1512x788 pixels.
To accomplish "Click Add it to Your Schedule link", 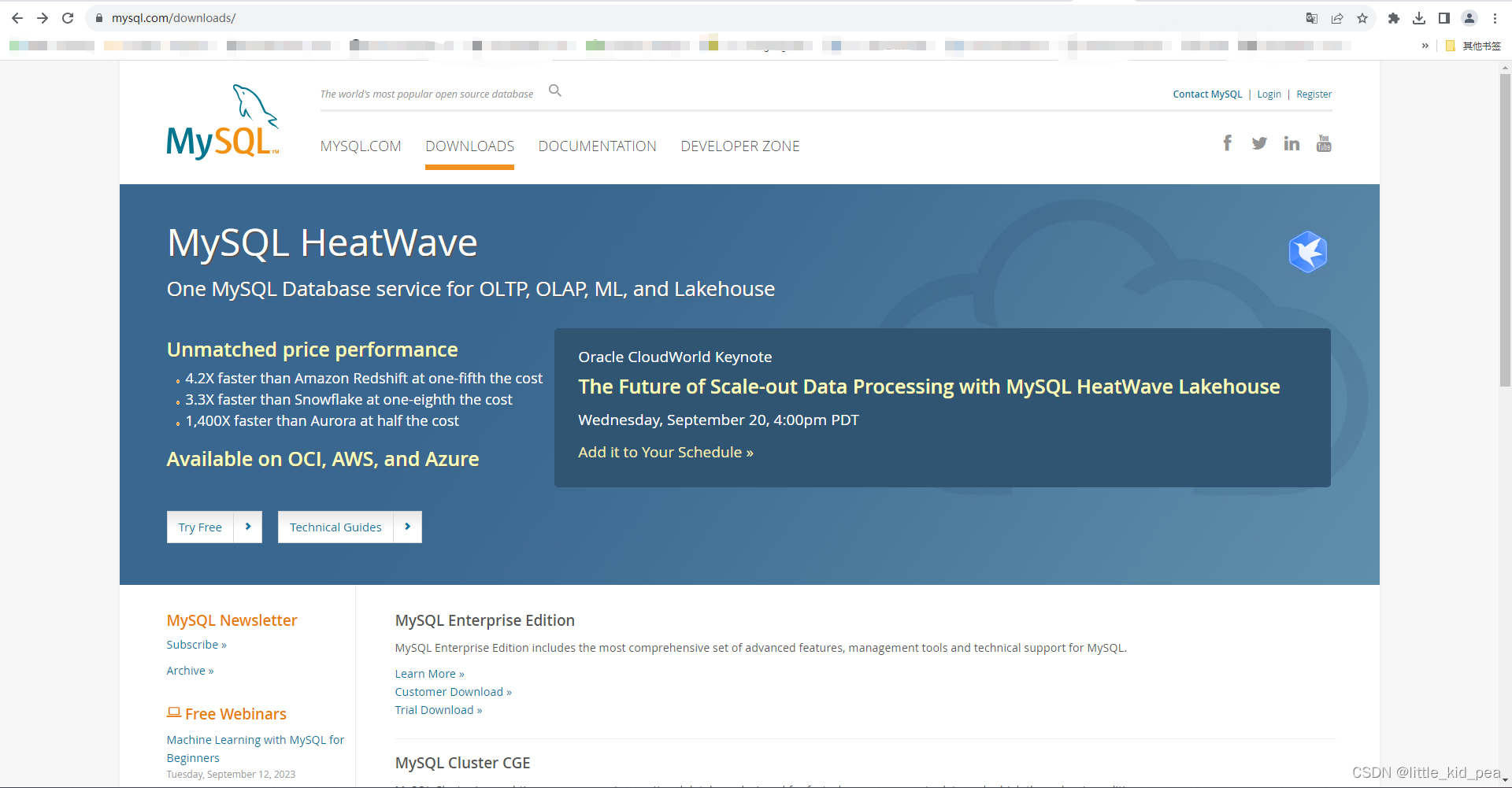I will pyautogui.click(x=665, y=453).
